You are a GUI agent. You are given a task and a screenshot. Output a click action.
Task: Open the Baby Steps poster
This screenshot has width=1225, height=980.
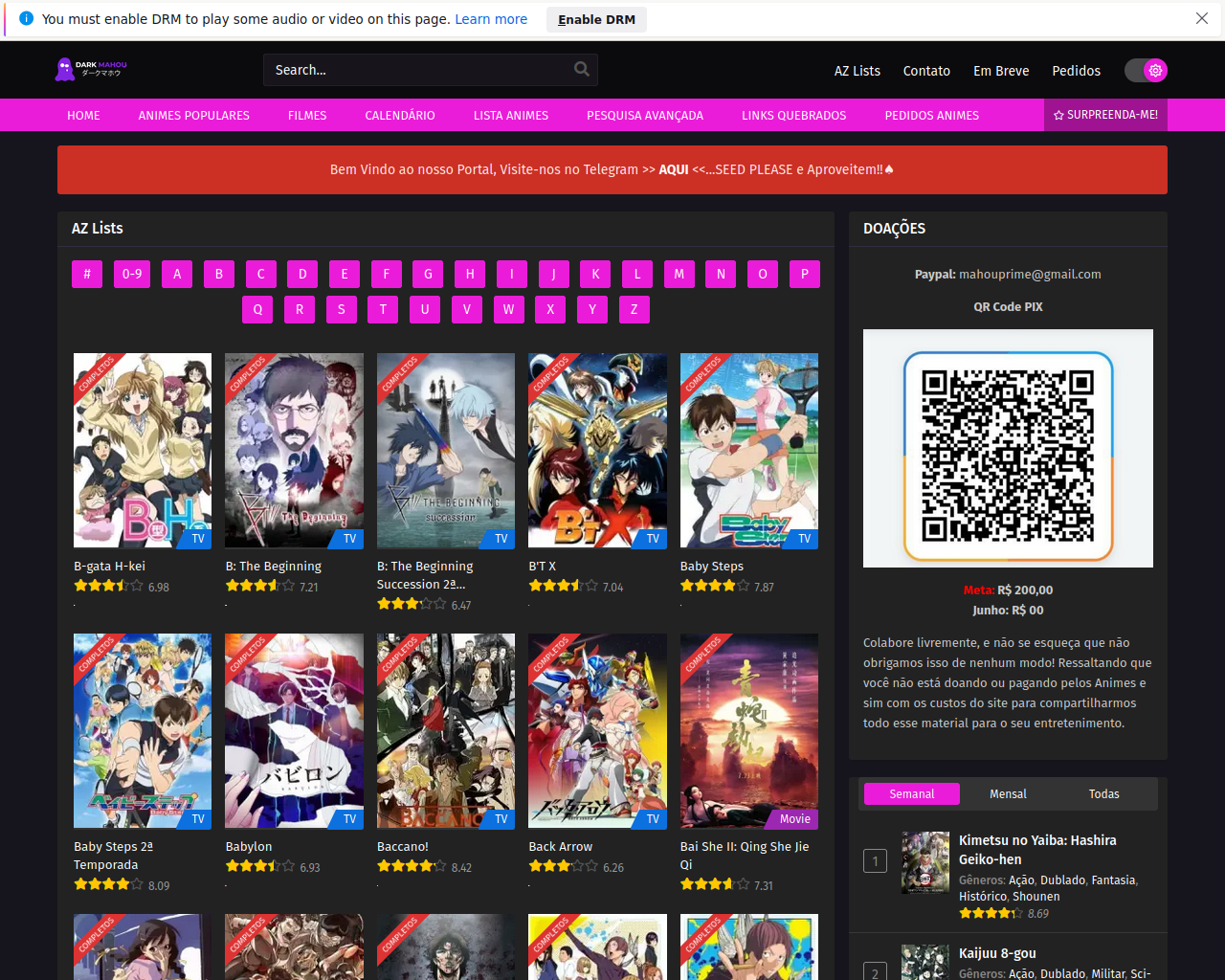(x=749, y=450)
